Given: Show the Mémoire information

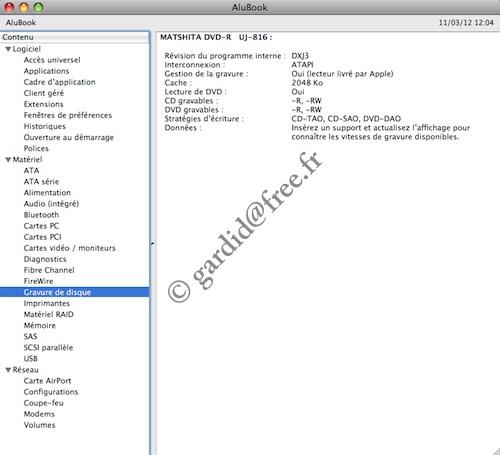Looking at the screenshot, I should click(40, 326).
